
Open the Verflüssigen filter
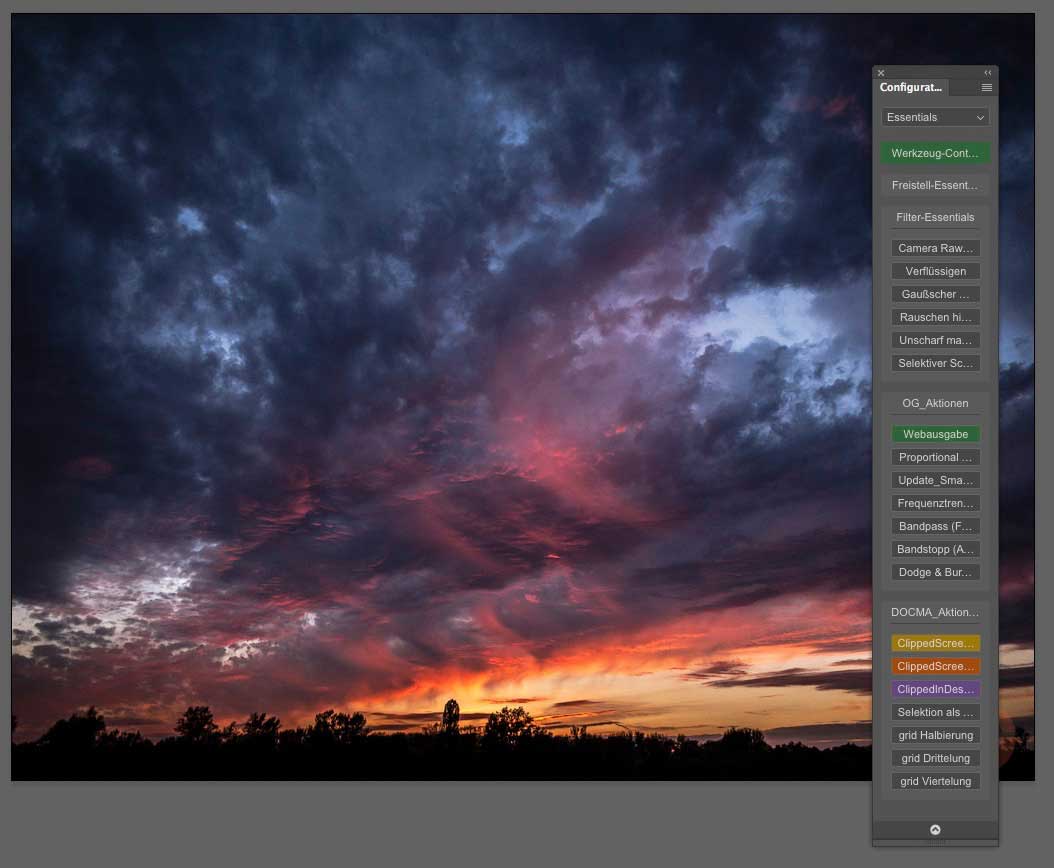(x=935, y=271)
